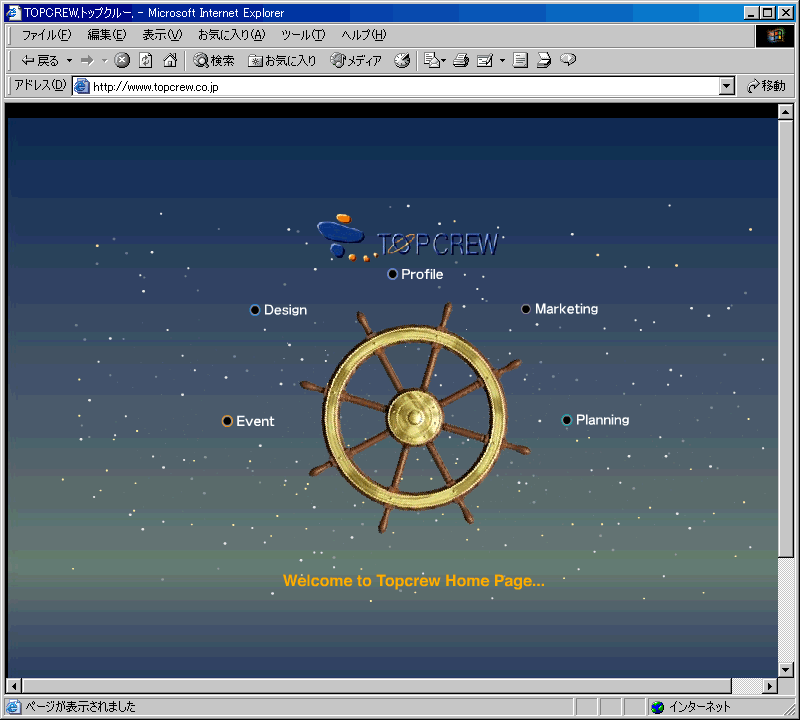The height and width of the screenshot is (720, 800).
Task: Click the vertical scrollbar down arrow
Action: tap(785, 669)
